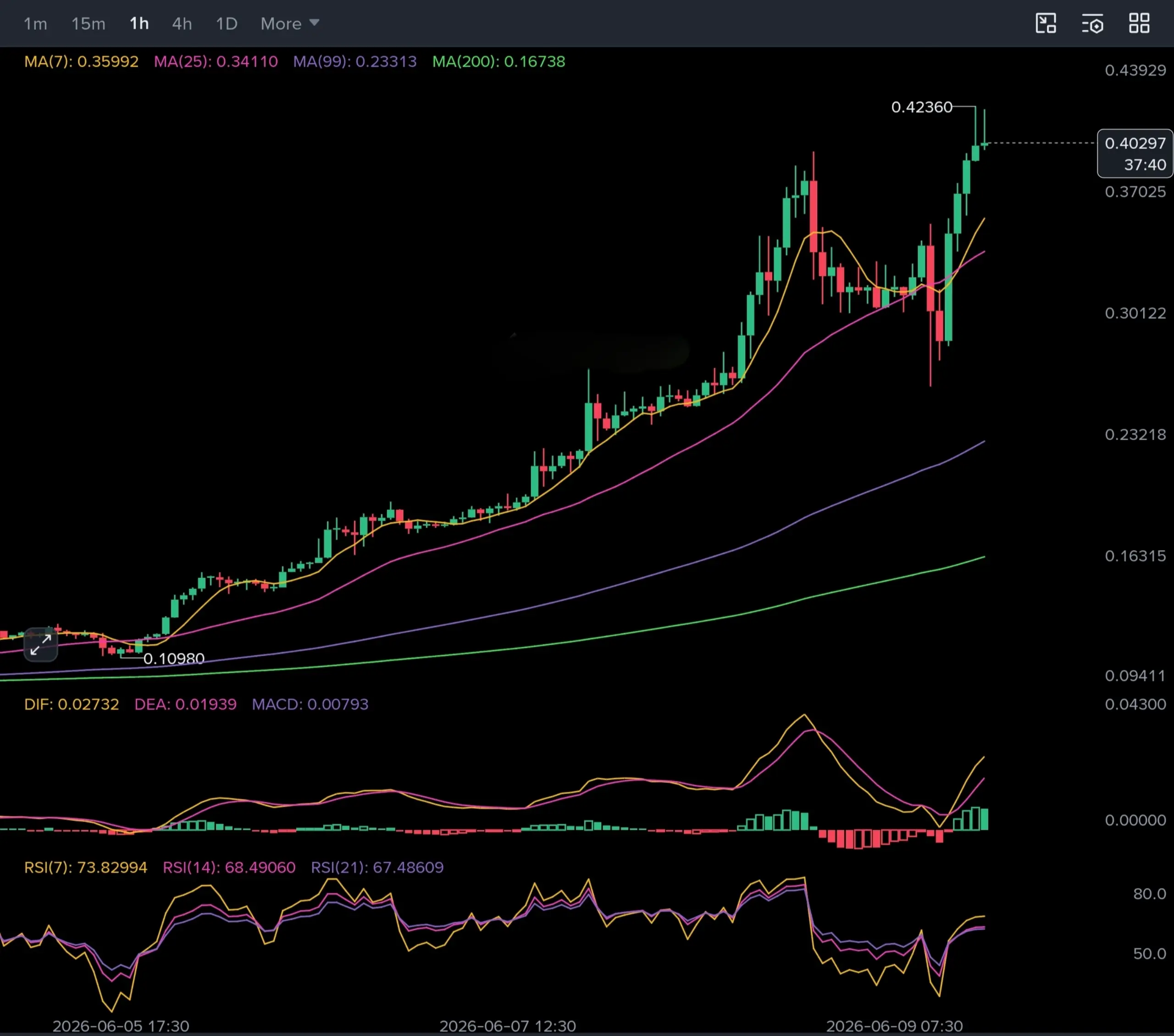Click the RSI(7) indicator label
1174x1036 pixels.
point(86,867)
